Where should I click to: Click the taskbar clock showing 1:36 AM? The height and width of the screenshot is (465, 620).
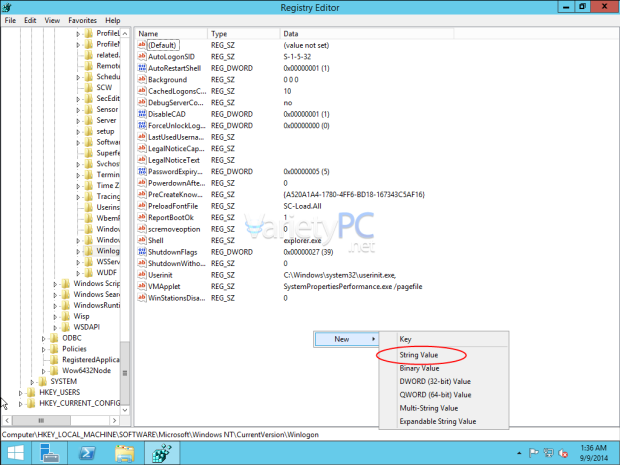(594, 453)
